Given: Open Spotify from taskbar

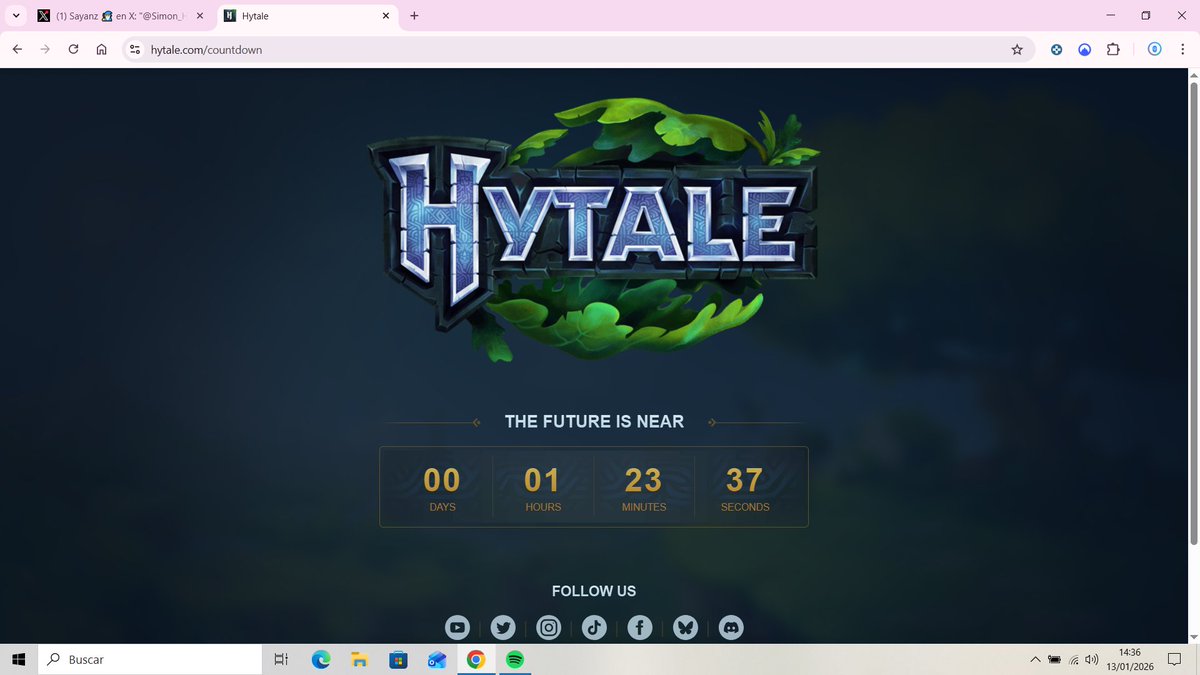Looking at the screenshot, I should [515, 659].
